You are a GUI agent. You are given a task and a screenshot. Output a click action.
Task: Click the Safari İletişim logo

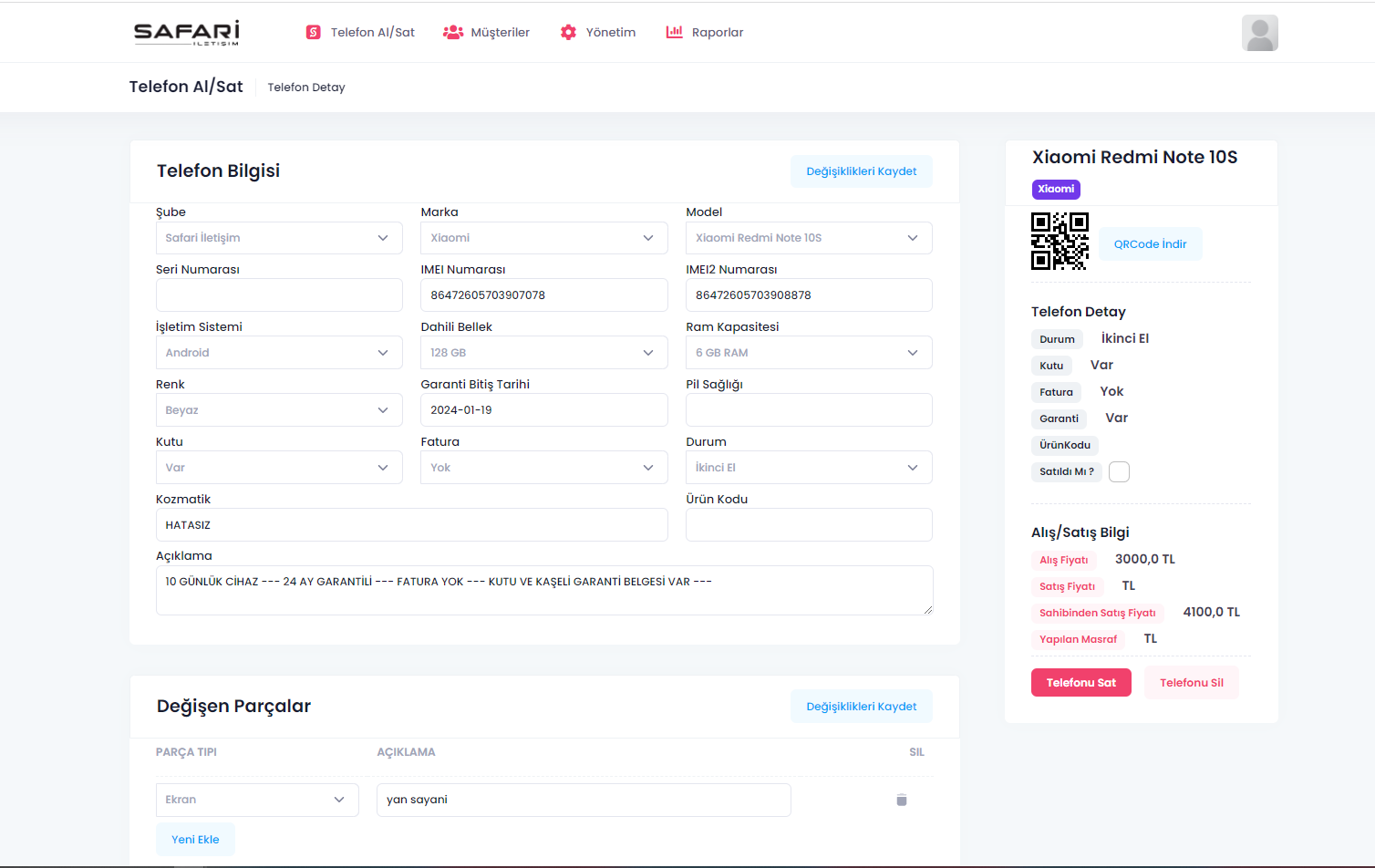point(187,33)
